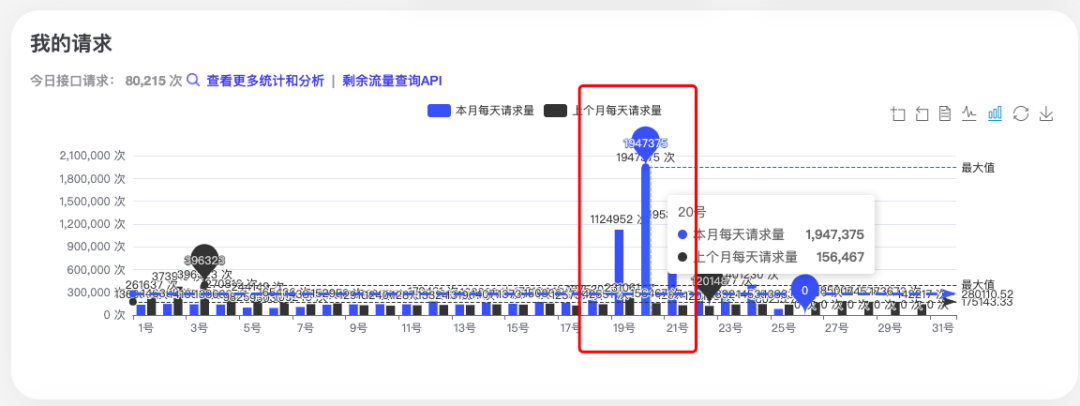Click the blue bar labeled 1124952 次

[x=619, y=272]
